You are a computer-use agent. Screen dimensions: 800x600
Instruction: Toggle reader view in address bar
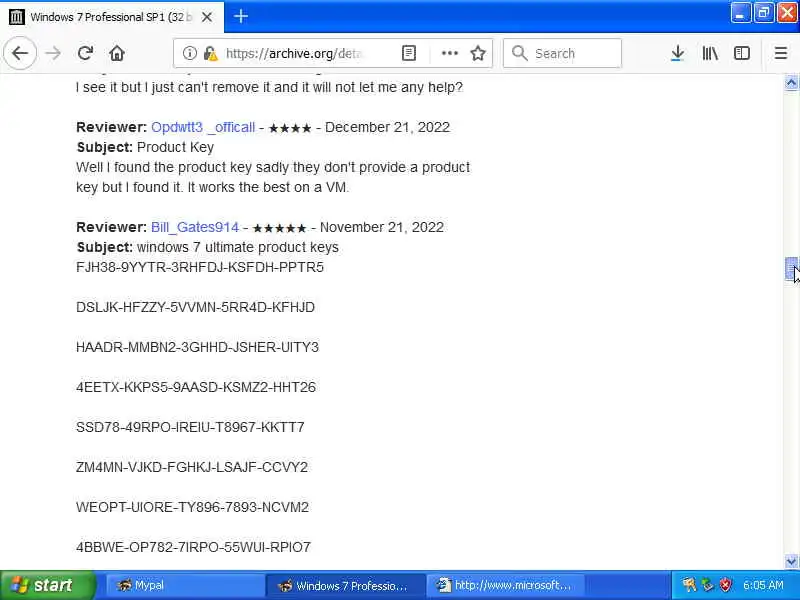pyautogui.click(x=409, y=53)
